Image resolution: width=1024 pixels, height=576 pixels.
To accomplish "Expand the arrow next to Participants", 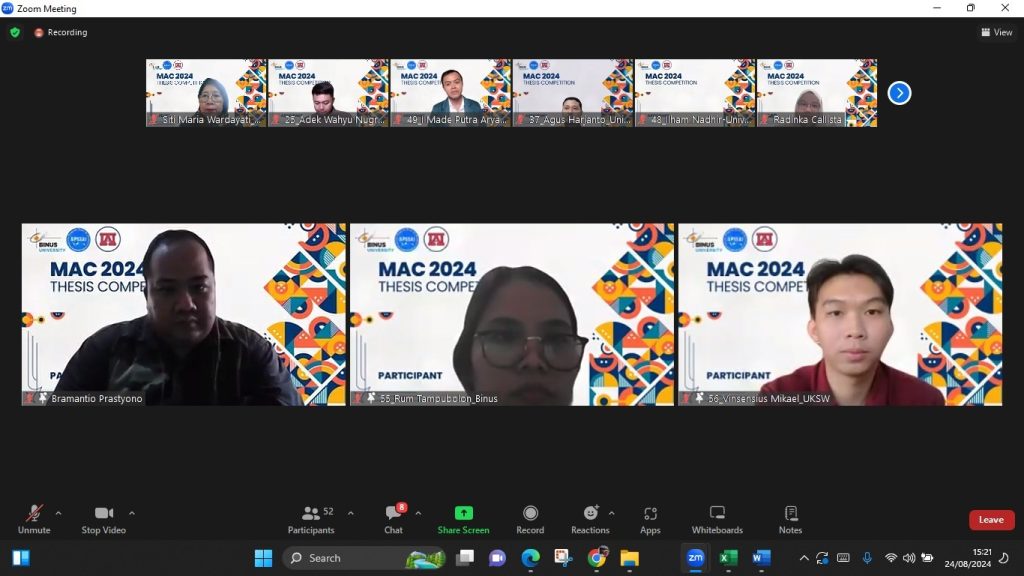I will 350,513.
